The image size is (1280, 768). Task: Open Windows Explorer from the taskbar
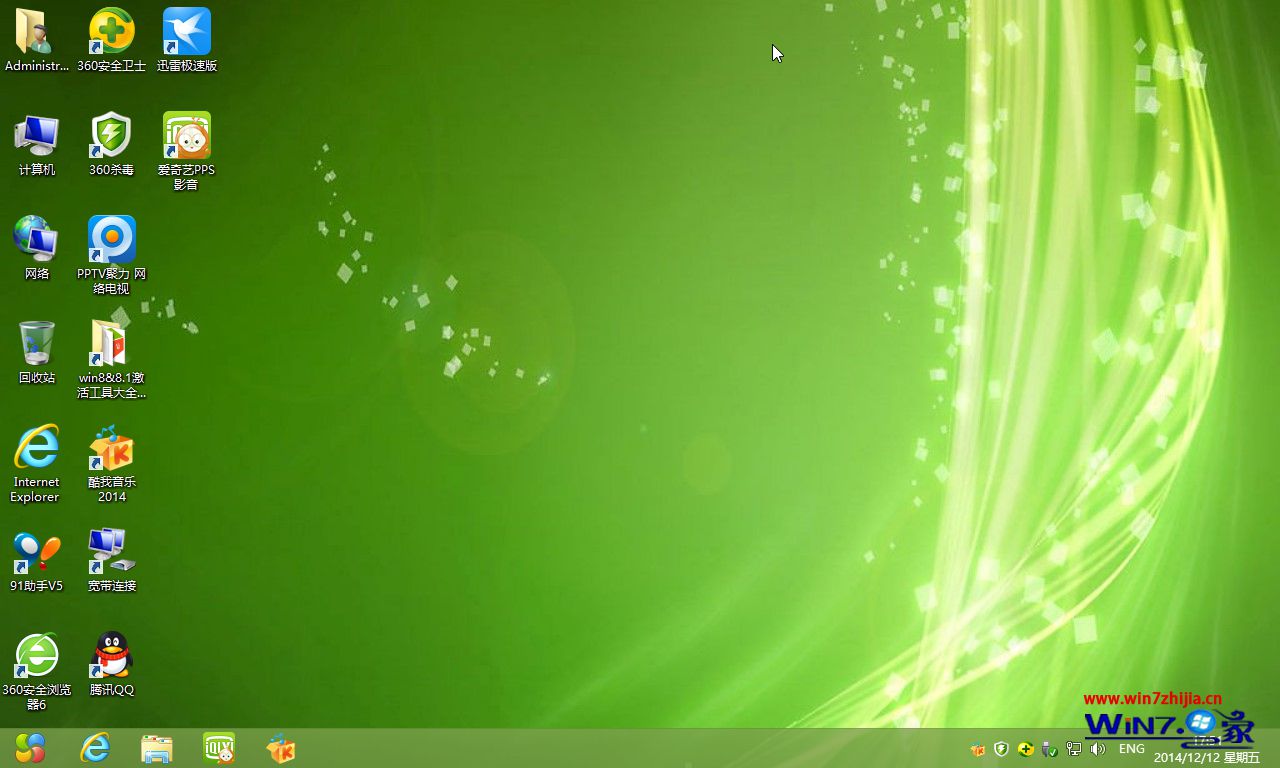click(156, 747)
